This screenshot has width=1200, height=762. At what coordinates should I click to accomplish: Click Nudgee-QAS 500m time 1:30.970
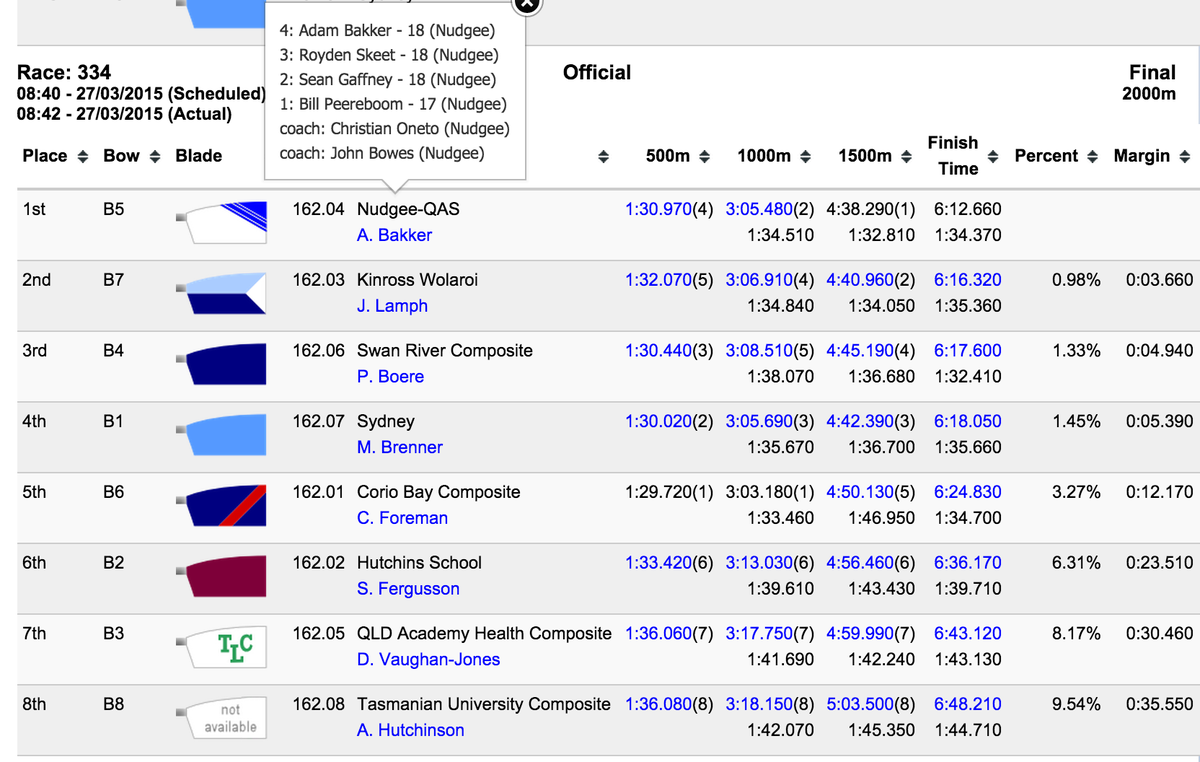[659, 209]
